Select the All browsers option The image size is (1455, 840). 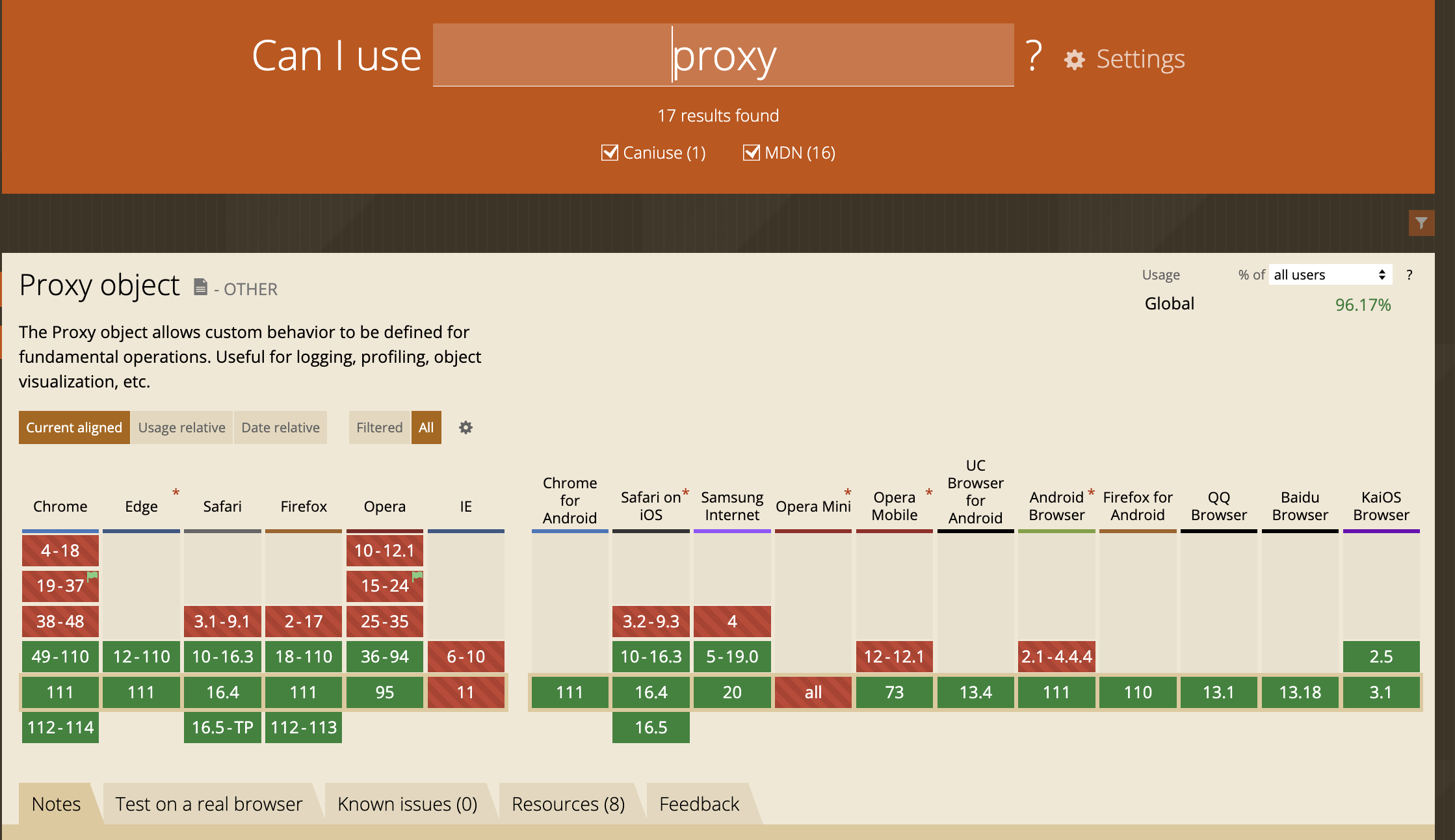coord(426,427)
